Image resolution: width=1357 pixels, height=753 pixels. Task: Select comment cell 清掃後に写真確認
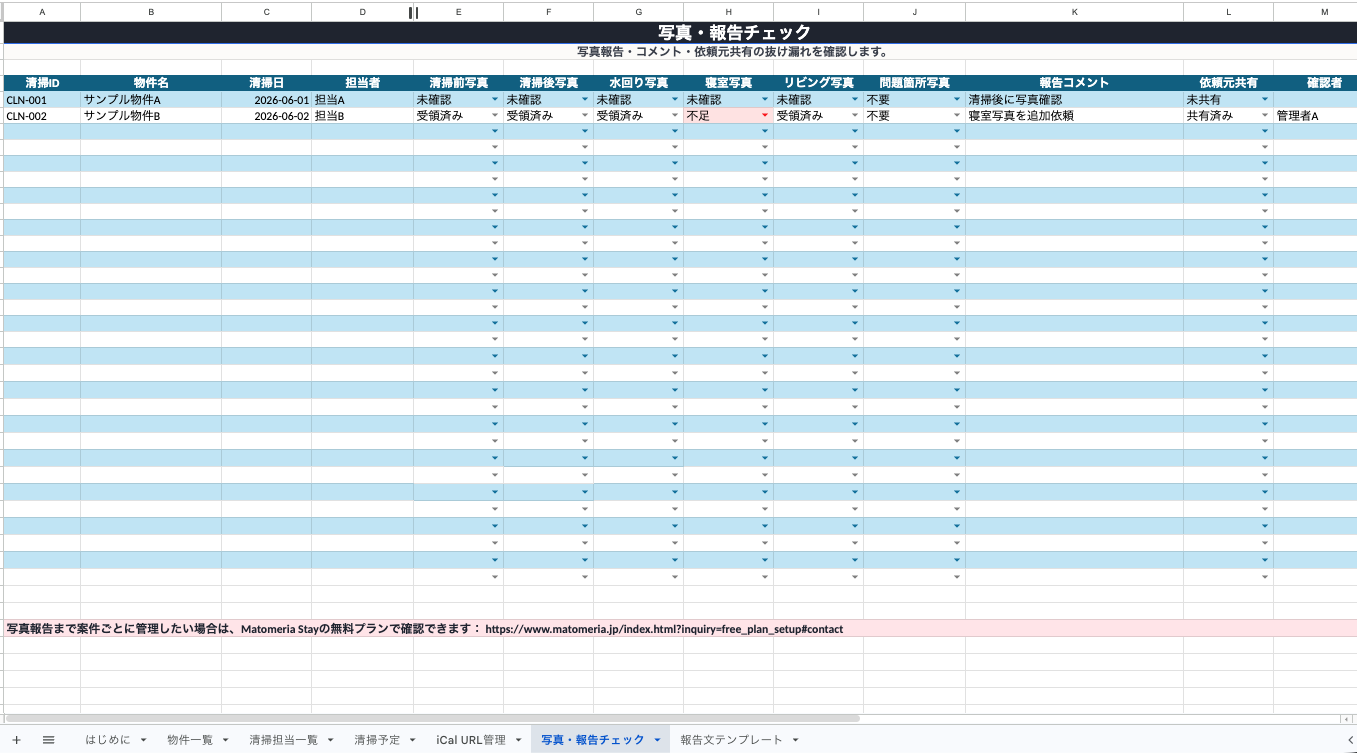click(x=1074, y=100)
